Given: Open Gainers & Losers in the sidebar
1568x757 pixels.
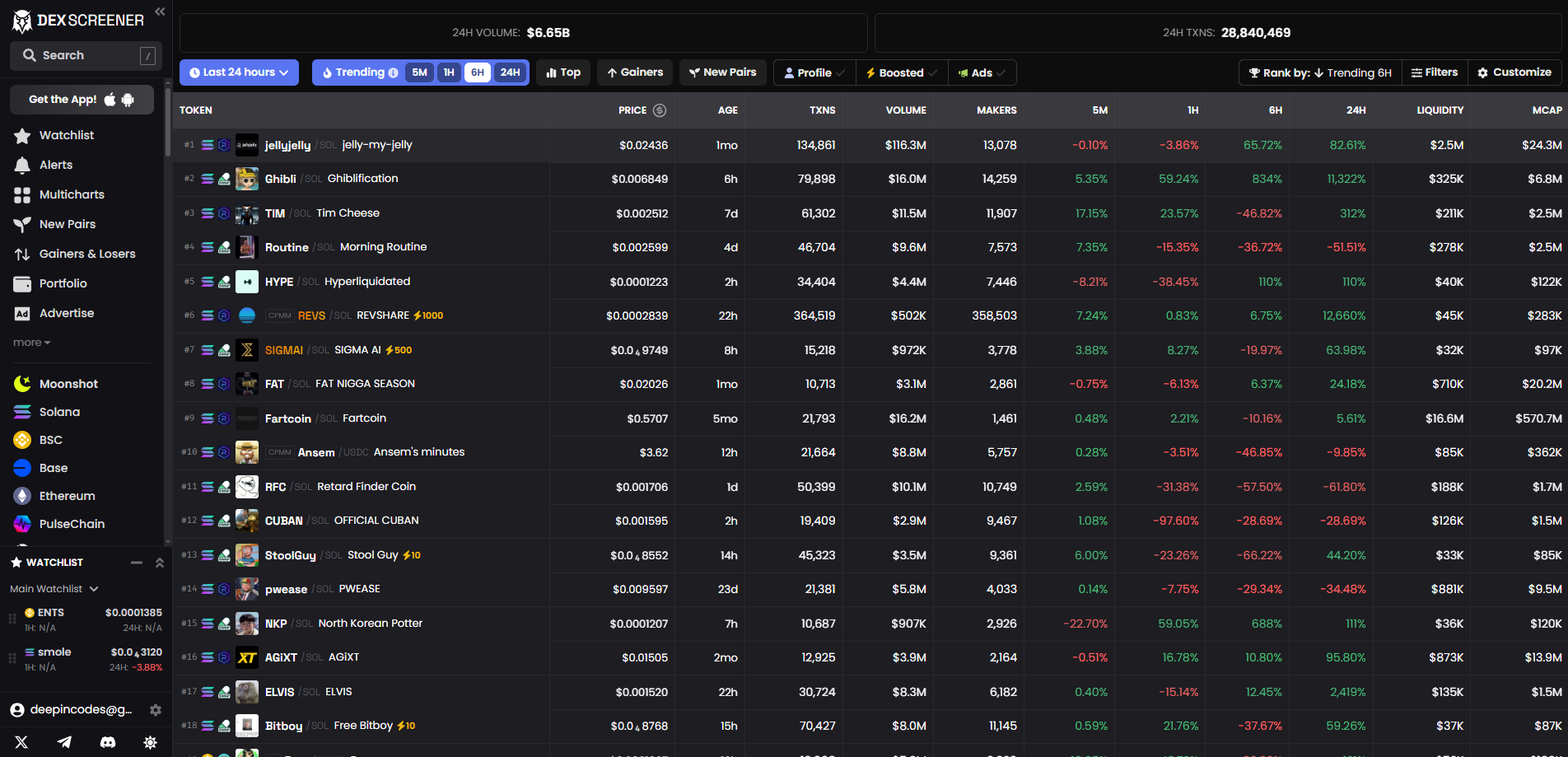Looking at the screenshot, I should [87, 254].
